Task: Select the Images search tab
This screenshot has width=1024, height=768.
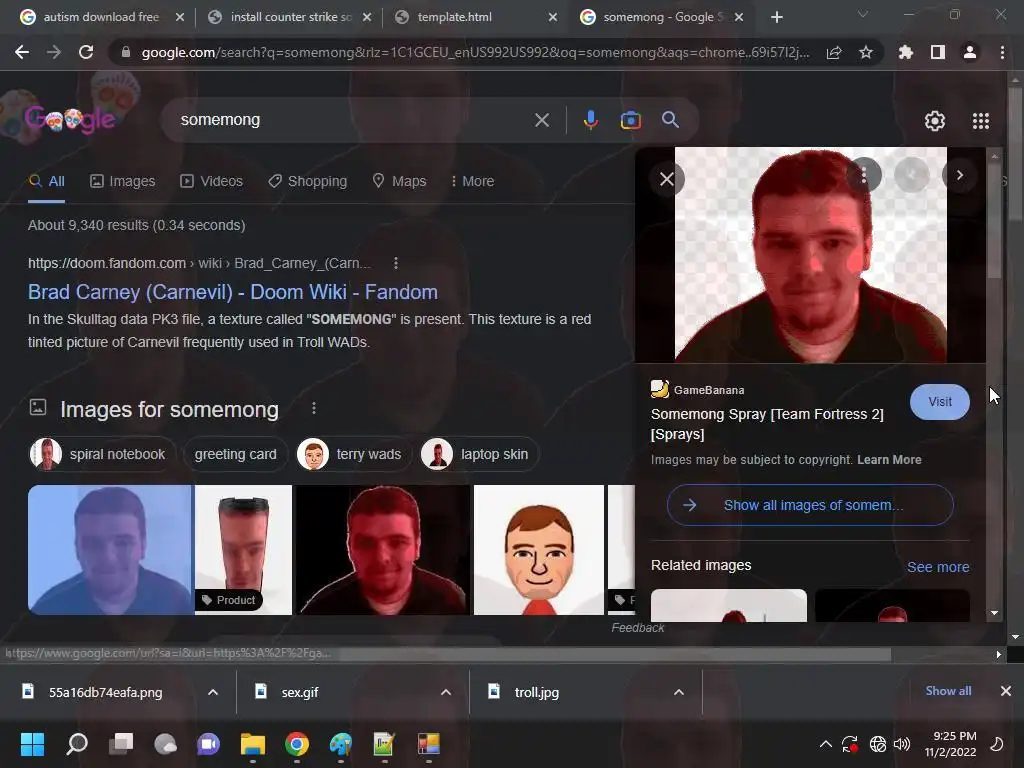Action: [123, 182]
